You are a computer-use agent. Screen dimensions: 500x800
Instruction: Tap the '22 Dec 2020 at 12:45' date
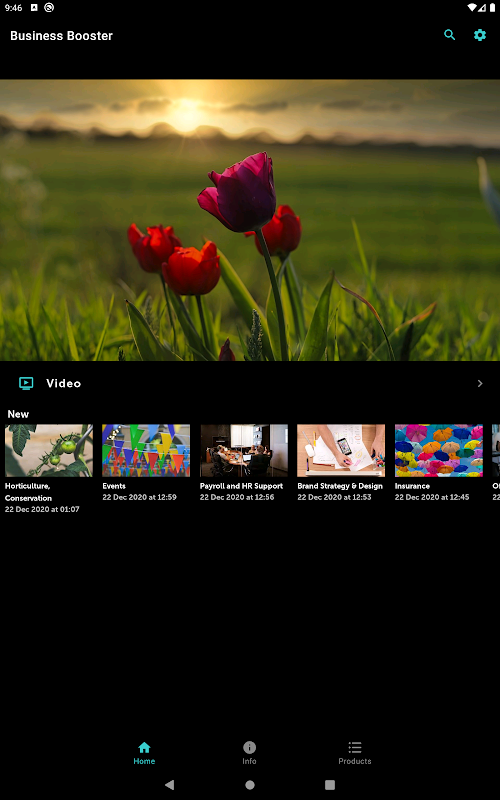pos(432,497)
